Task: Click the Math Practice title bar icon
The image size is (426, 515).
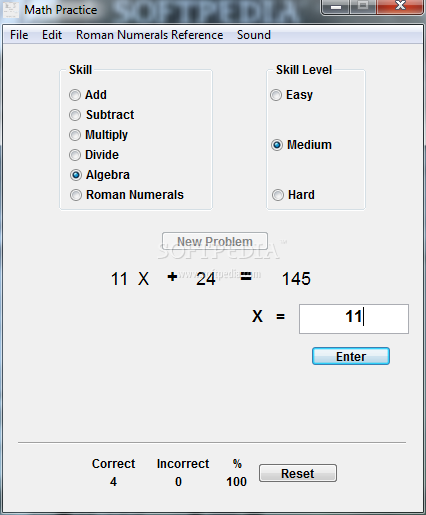Action: 11,10
